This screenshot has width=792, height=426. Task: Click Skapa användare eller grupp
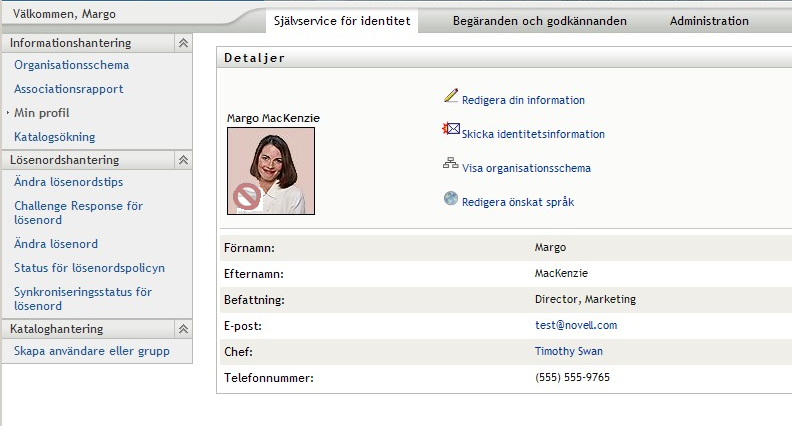92,351
